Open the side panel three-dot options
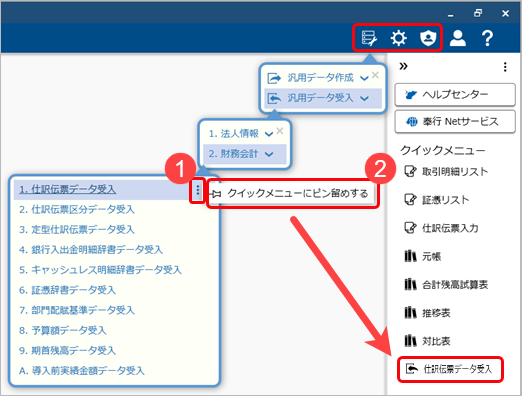522x396 pixels. (505, 67)
